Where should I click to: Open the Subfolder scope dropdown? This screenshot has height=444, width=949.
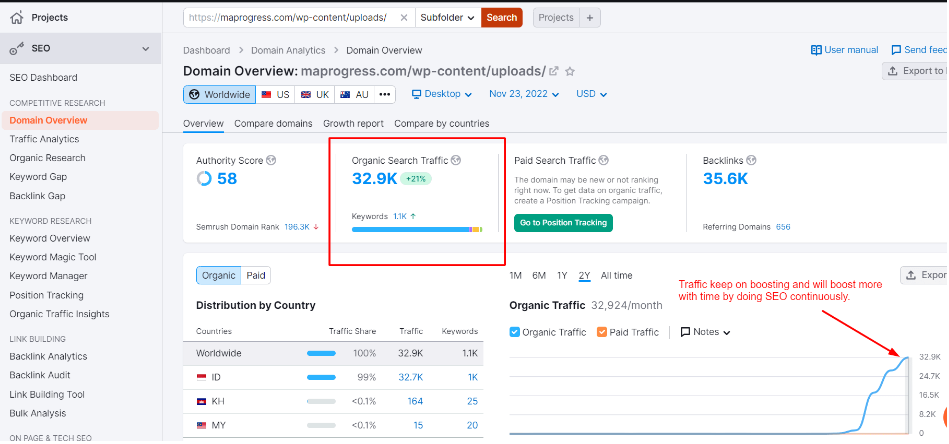[x=448, y=18]
